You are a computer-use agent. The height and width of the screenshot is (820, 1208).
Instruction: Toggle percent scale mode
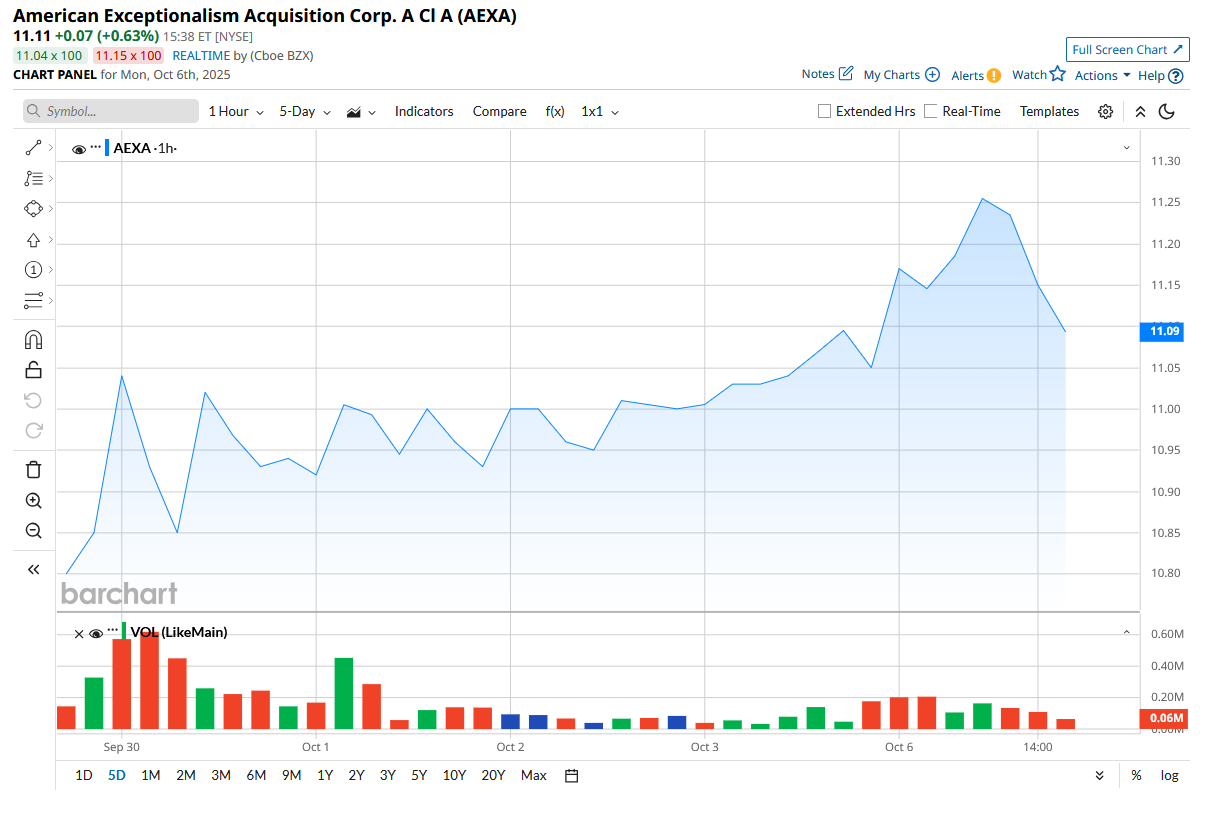tap(1137, 775)
